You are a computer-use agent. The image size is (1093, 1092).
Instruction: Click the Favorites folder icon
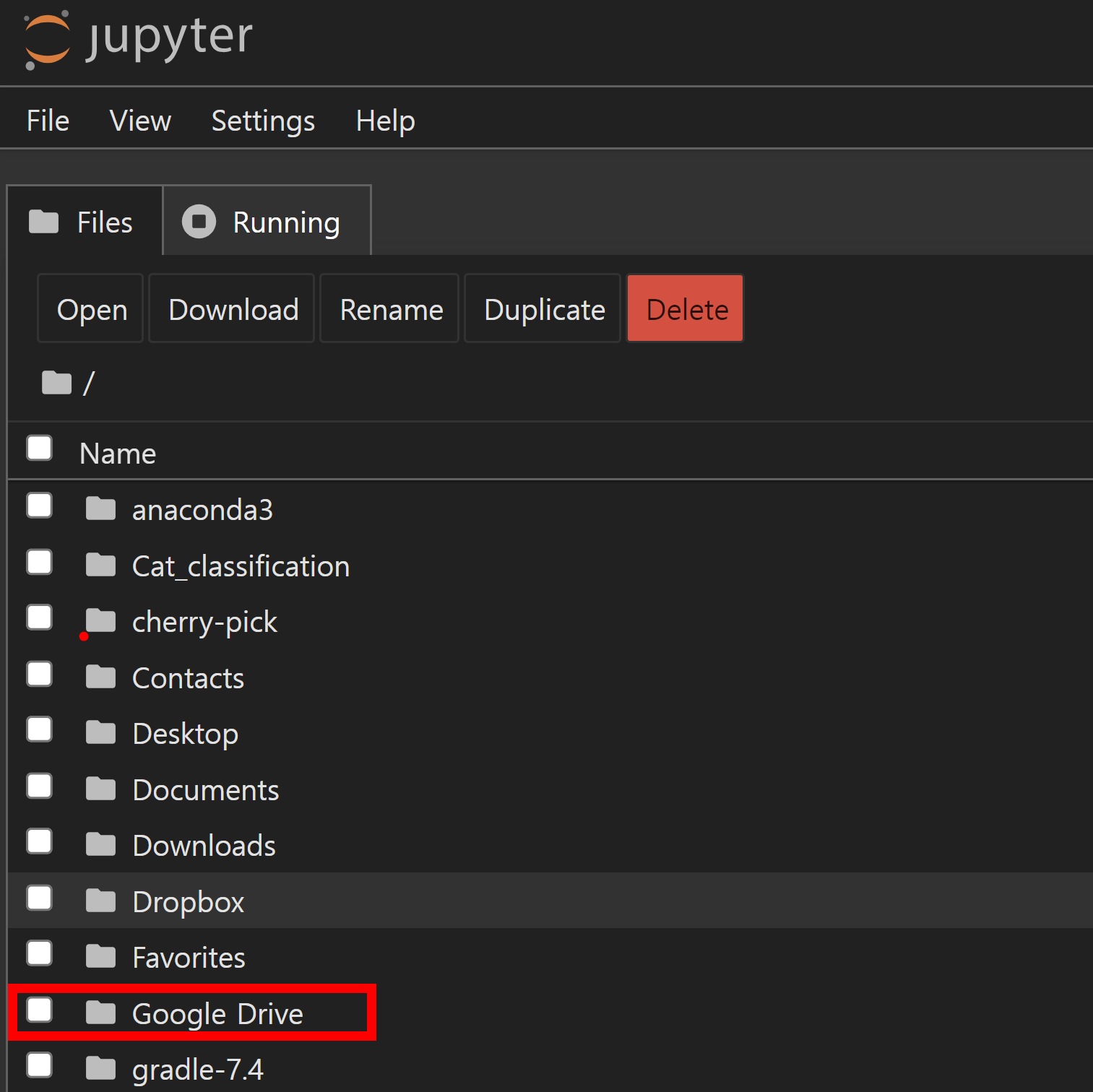coord(100,956)
